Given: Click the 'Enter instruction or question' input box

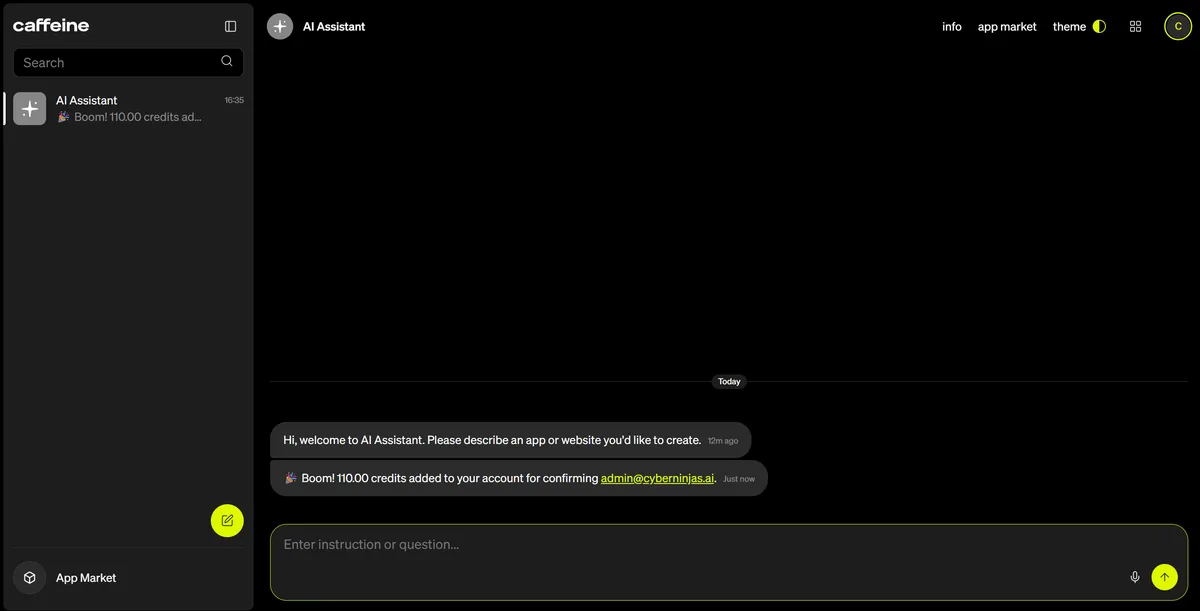Looking at the screenshot, I should point(700,545).
